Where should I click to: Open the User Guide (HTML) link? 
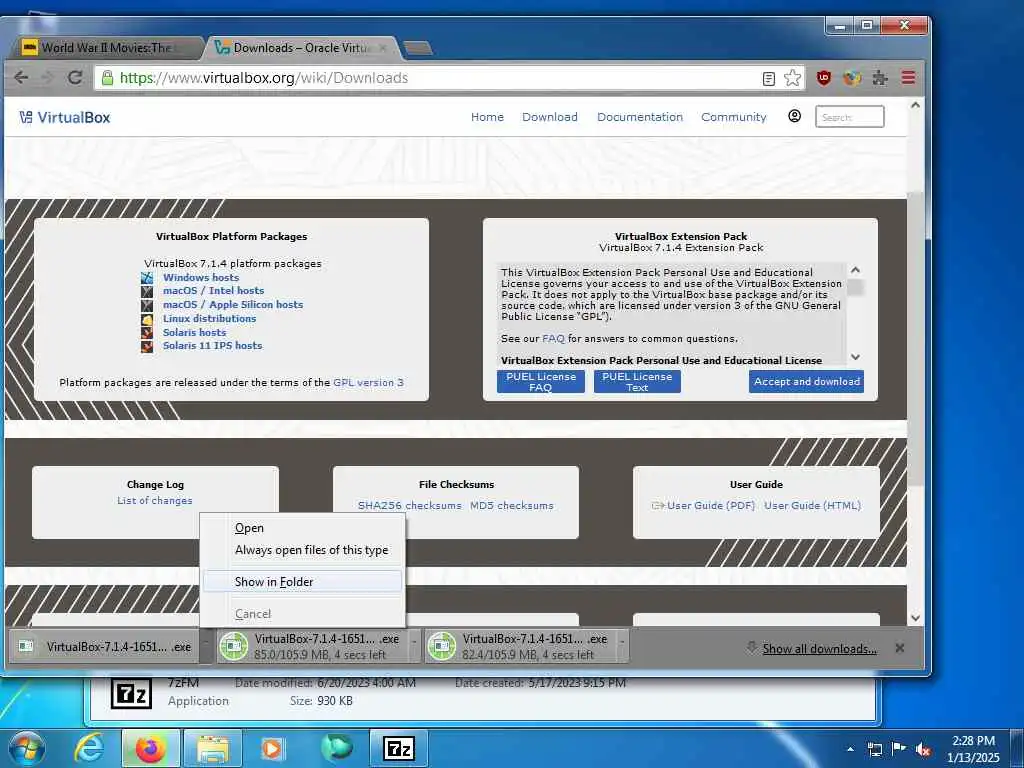[x=812, y=505]
